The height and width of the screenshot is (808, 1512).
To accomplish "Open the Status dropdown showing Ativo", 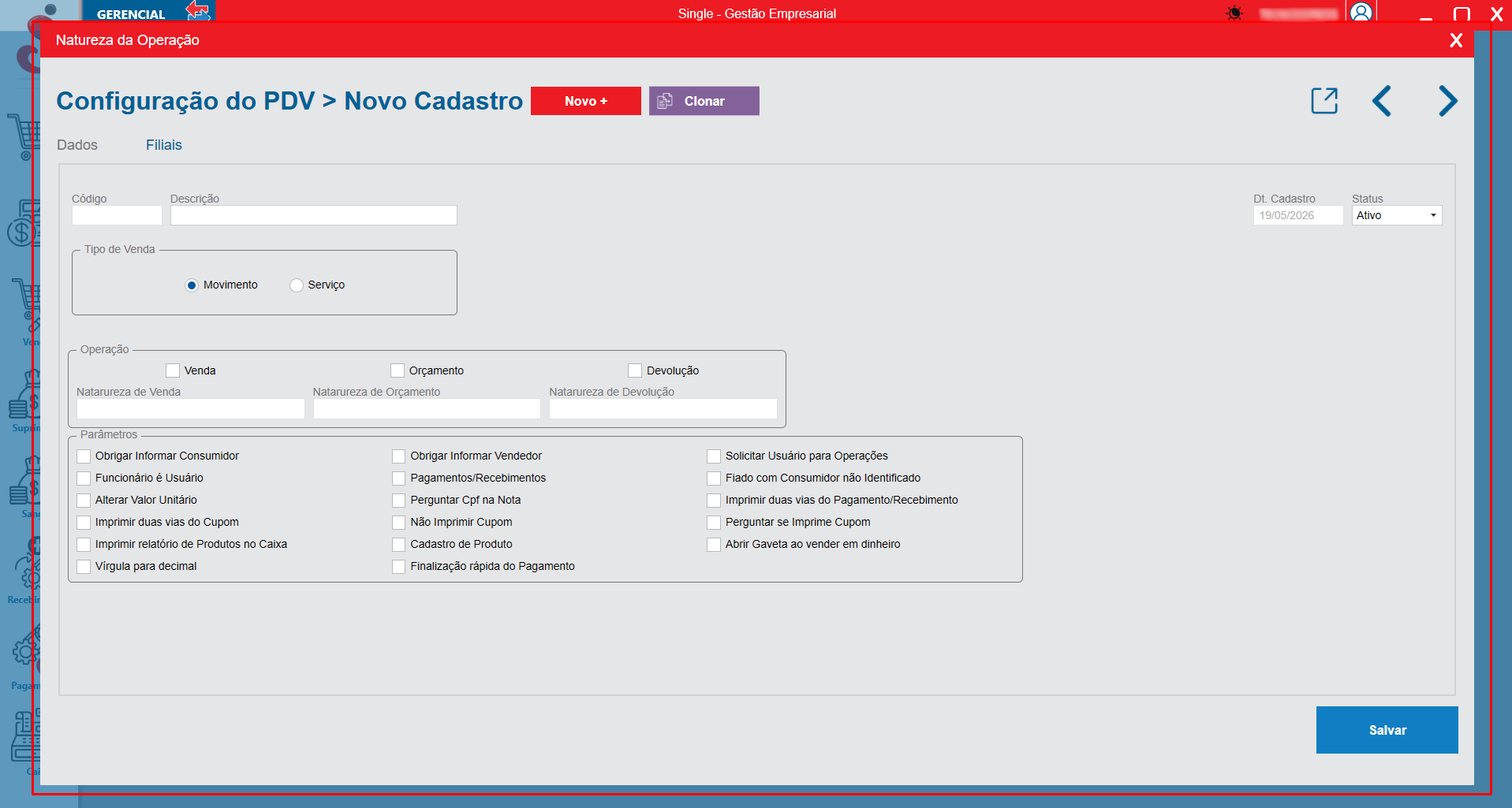I will point(1397,215).
